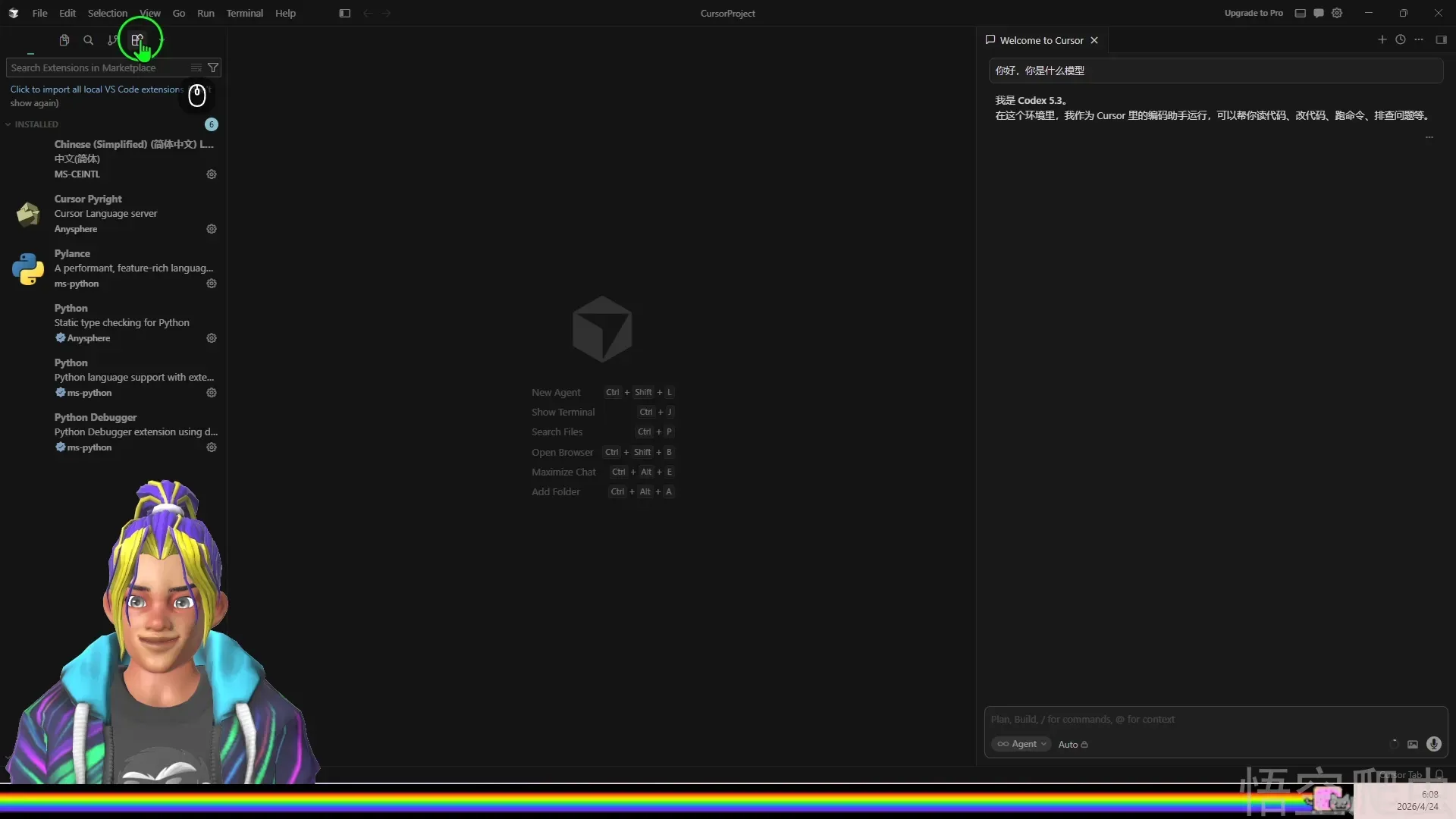The width and height of the screenshot is (1456, 819).
Task: Clear extensions search results icon
Action: (196, 67)
